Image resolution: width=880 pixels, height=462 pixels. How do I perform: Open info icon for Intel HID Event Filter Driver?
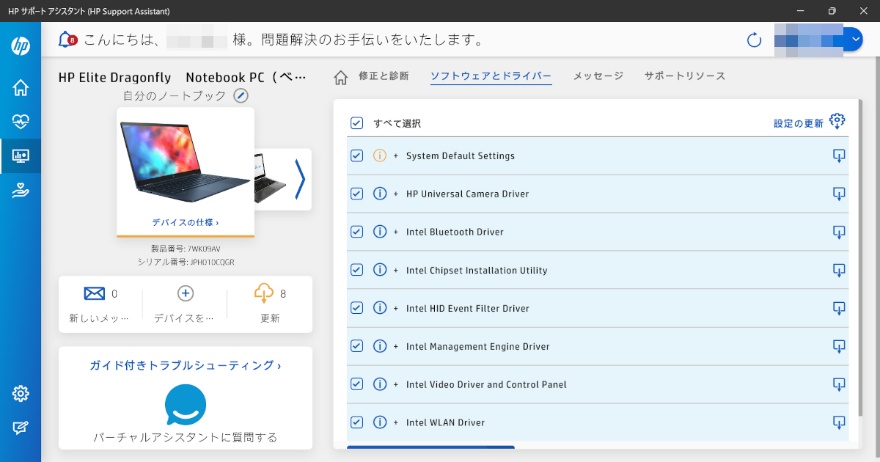coord(380,308)
